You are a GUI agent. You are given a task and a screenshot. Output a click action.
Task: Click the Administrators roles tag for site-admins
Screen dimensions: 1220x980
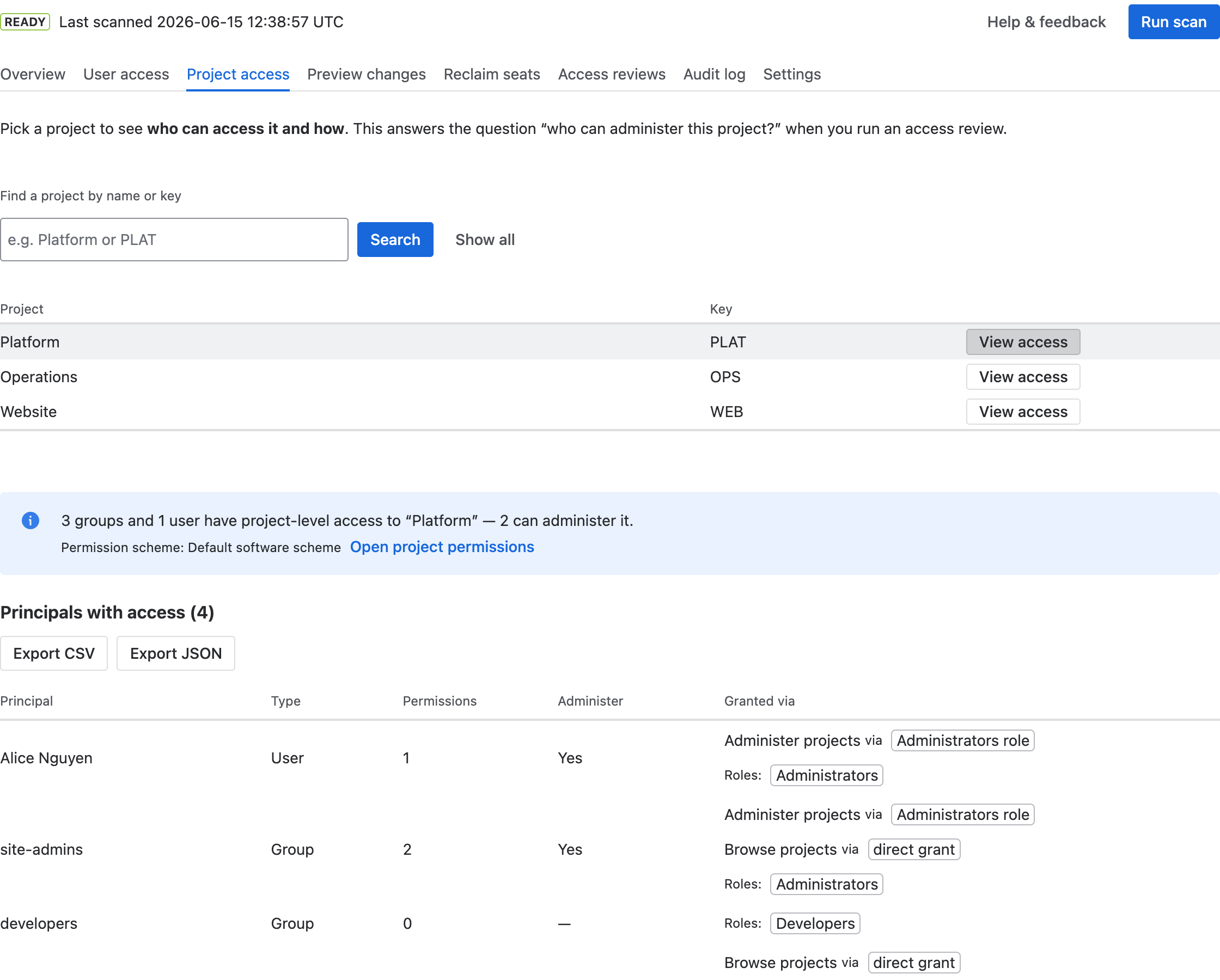827,884
